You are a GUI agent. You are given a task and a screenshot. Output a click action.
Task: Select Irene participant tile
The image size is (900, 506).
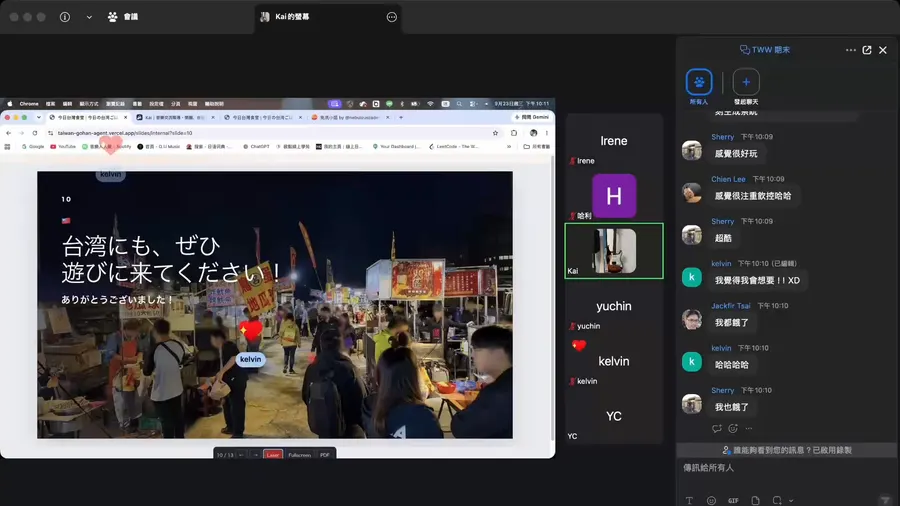click(x=614, y=141)
